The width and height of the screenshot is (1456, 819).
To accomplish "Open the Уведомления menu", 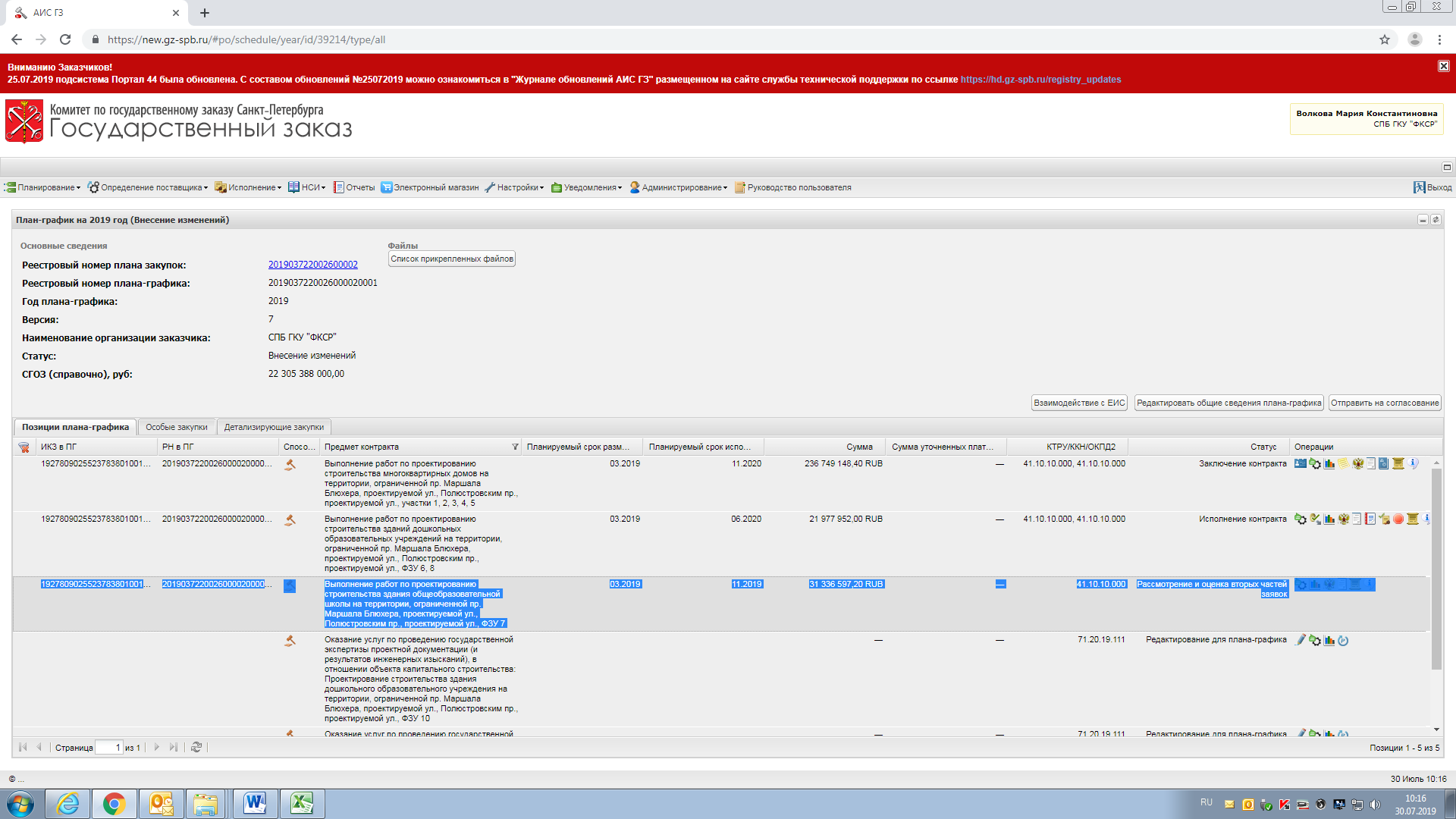I will [x=586, y=187].
